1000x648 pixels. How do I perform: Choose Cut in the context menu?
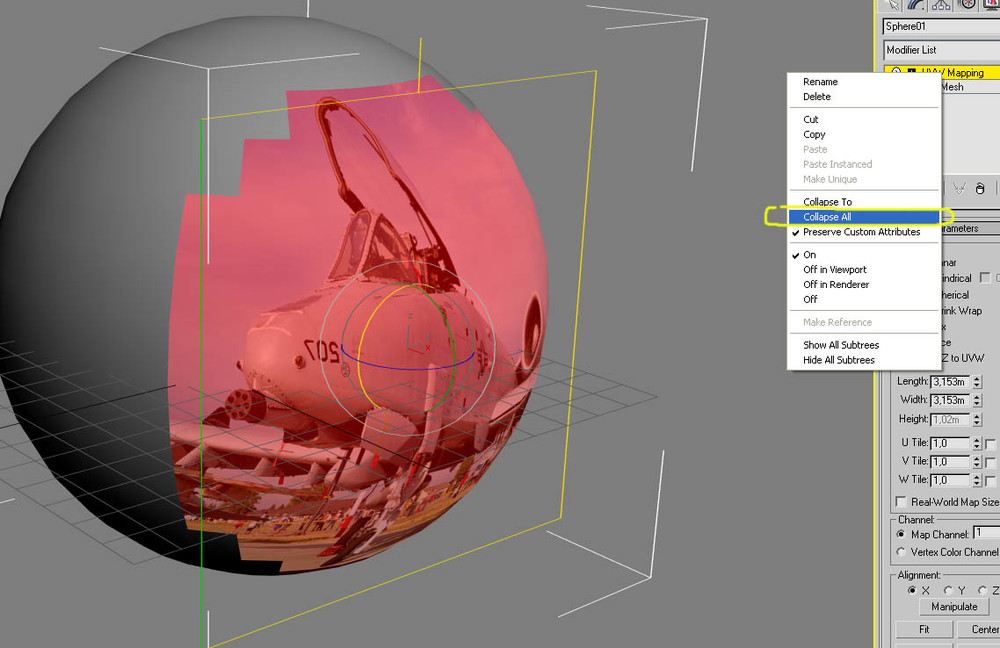[810, 119]
